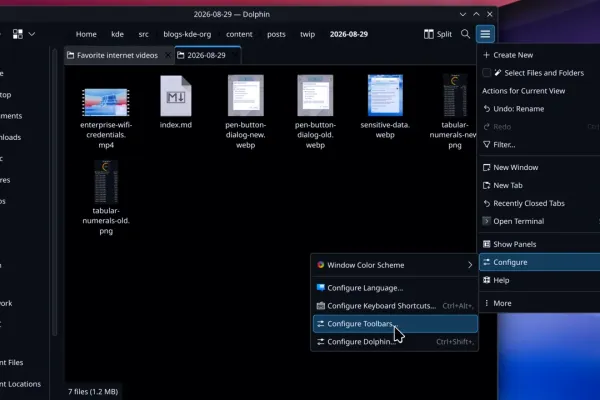Screen dimensions: 600x400
Task: Click the More three-dots icon
Action: (x=486, y=303)
